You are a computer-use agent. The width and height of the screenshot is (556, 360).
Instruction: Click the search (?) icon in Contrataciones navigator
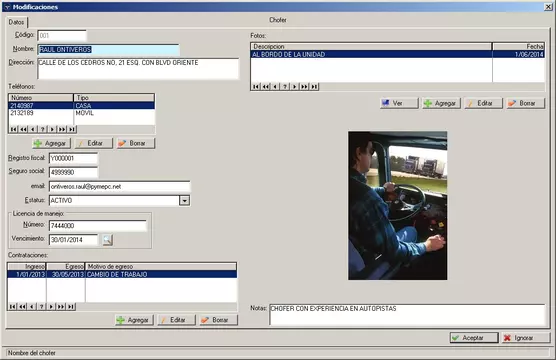pos(41,306)
